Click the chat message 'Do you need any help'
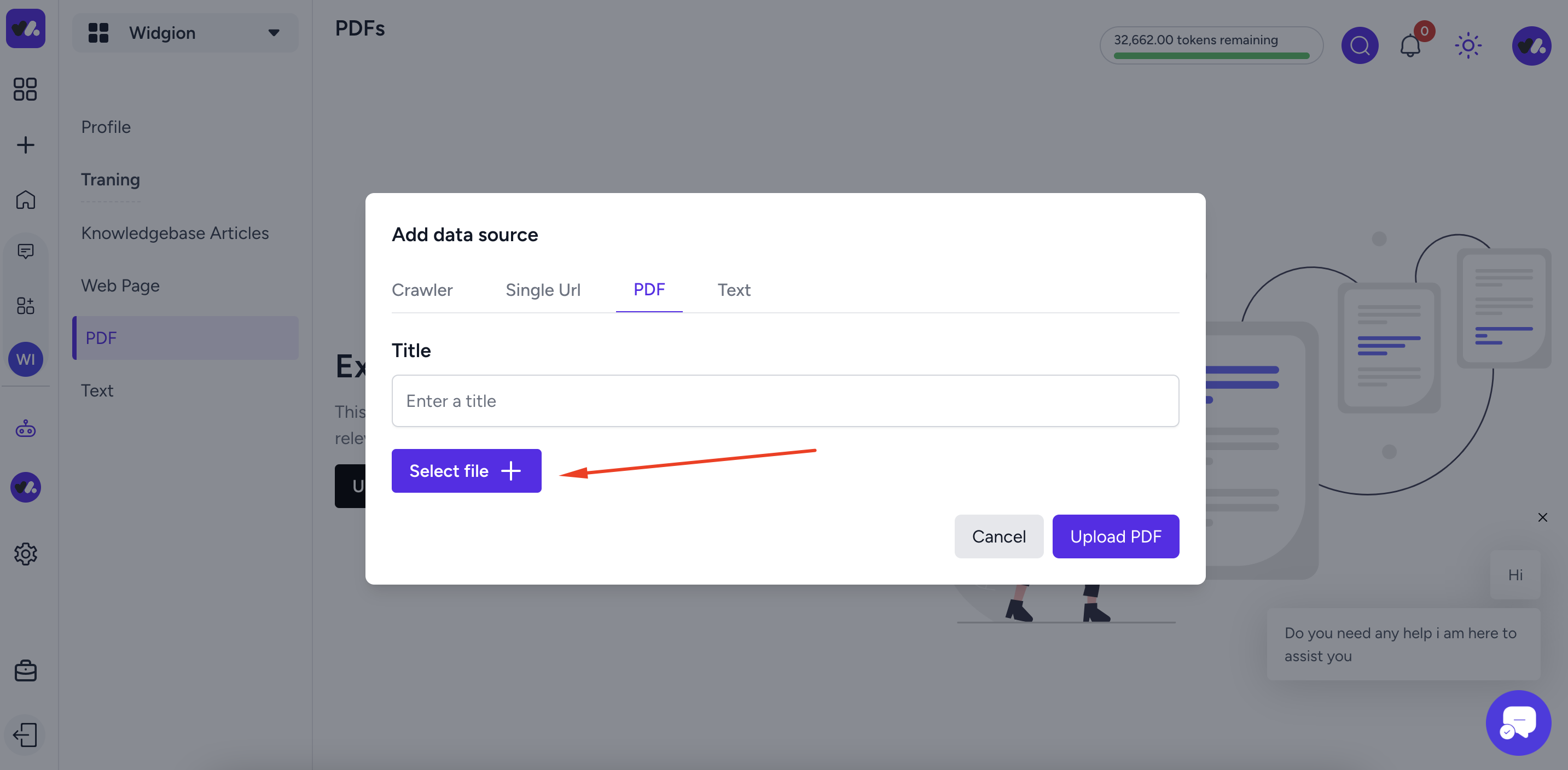Screen dimensions: 1568x770 (1403, 644)
